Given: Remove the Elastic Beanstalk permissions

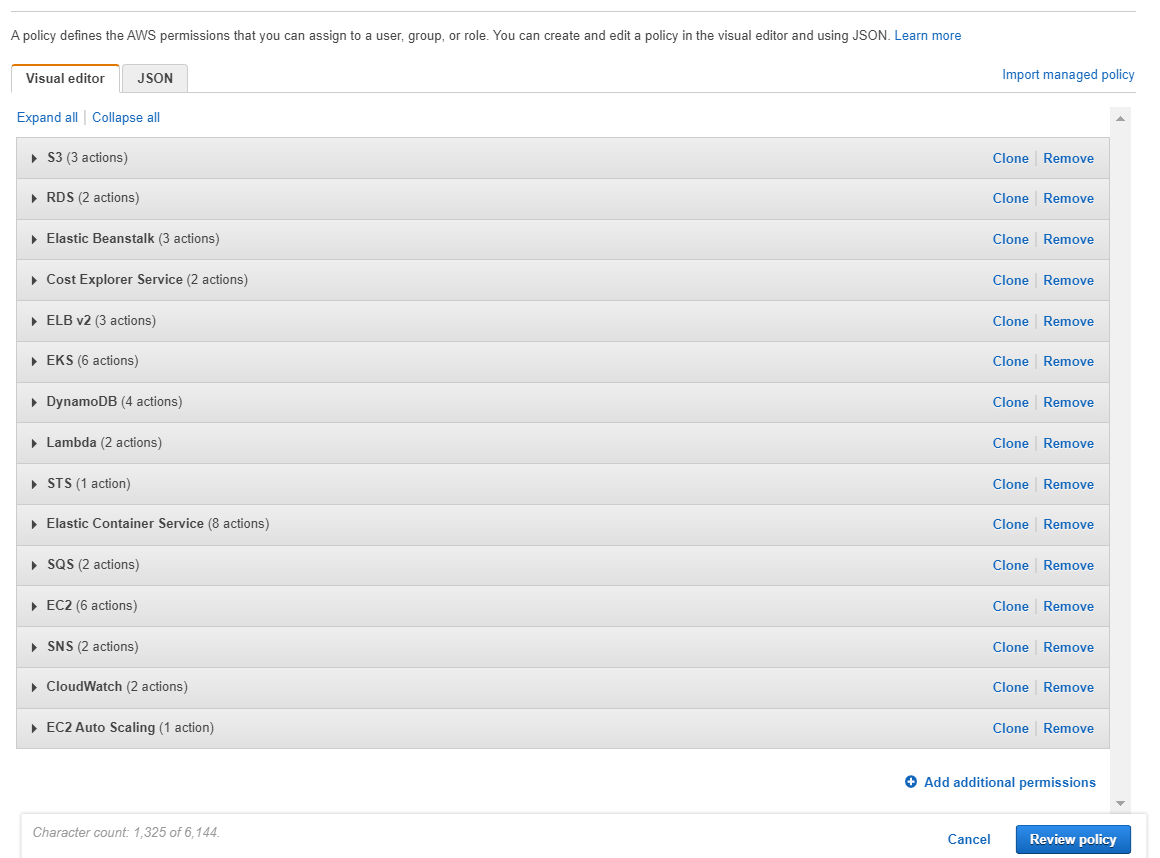Looking at the screenshot, I should [x=1068, y=240].
